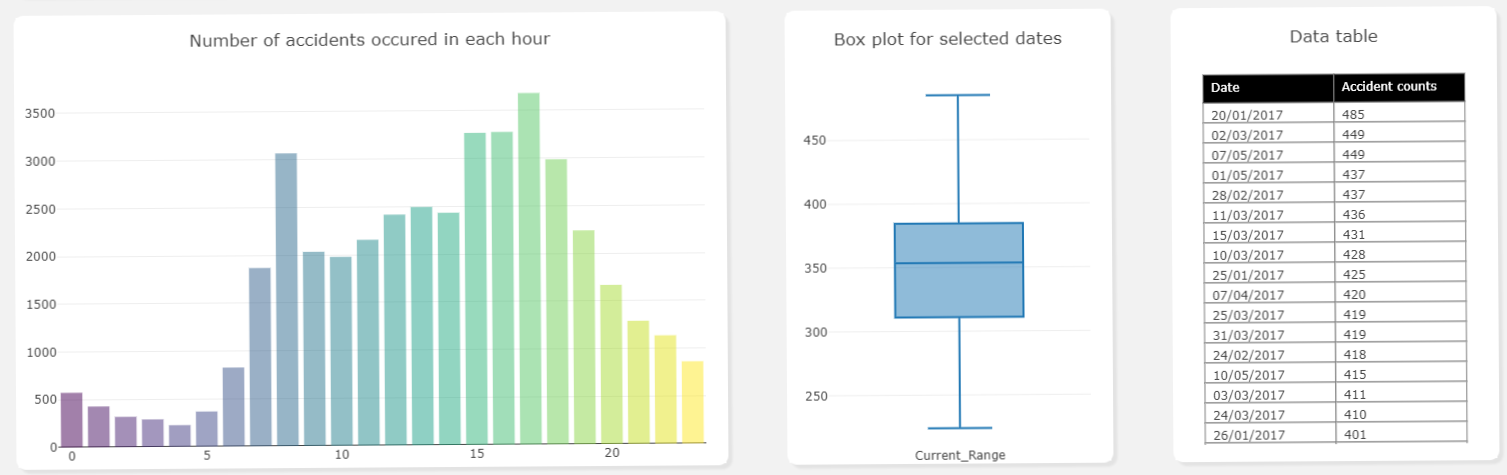1507x475 pixels.
Task: Click the tallest bar at hour 17
Action: [529, 268]
